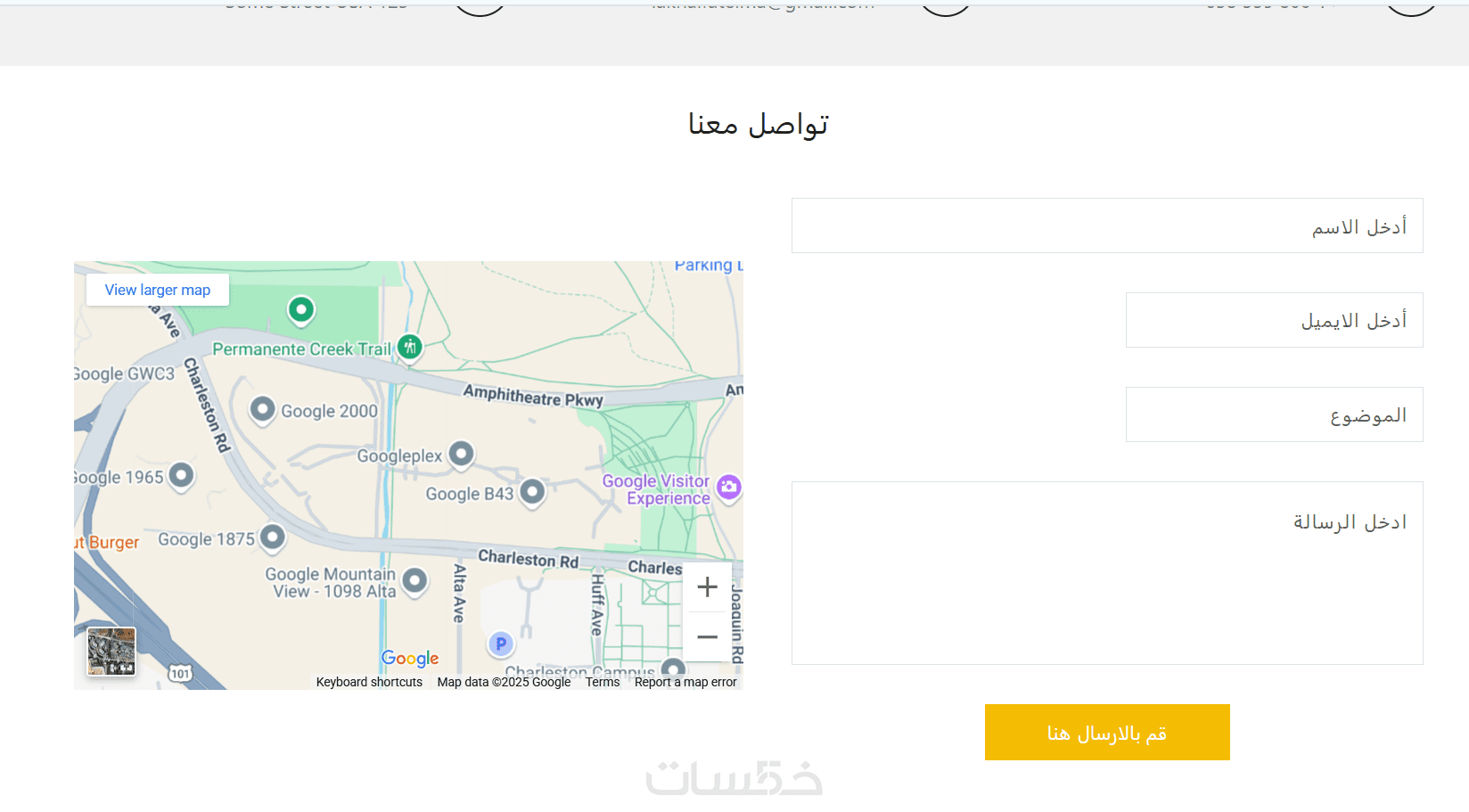Open the map Terms link
Screen dimensions: 1469x812
coord(603,682)
